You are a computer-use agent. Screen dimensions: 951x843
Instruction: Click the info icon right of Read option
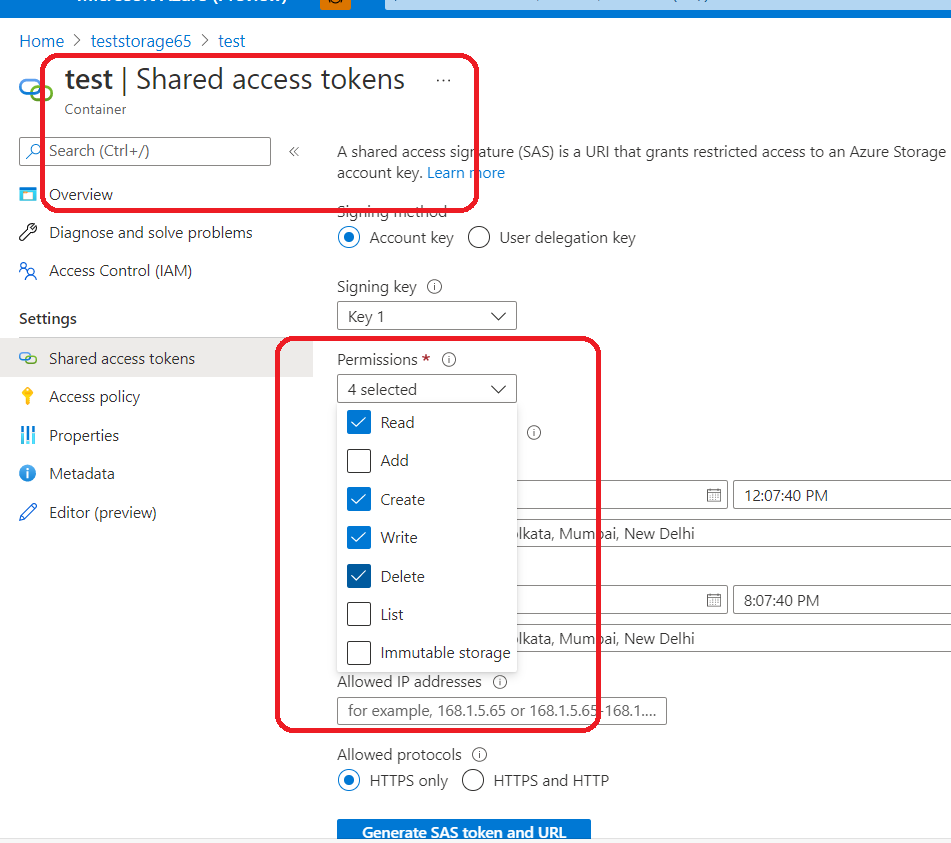click(534, 432)
